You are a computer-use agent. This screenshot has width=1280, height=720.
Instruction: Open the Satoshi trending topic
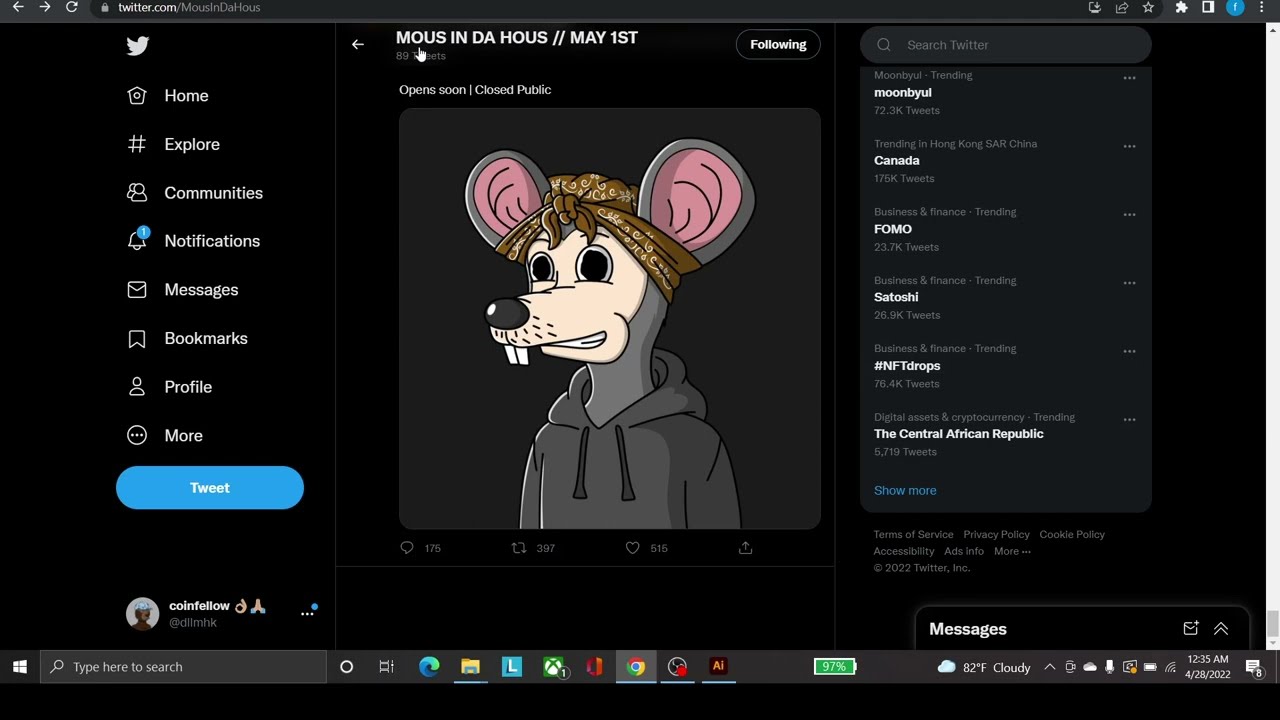click(896, 297)
